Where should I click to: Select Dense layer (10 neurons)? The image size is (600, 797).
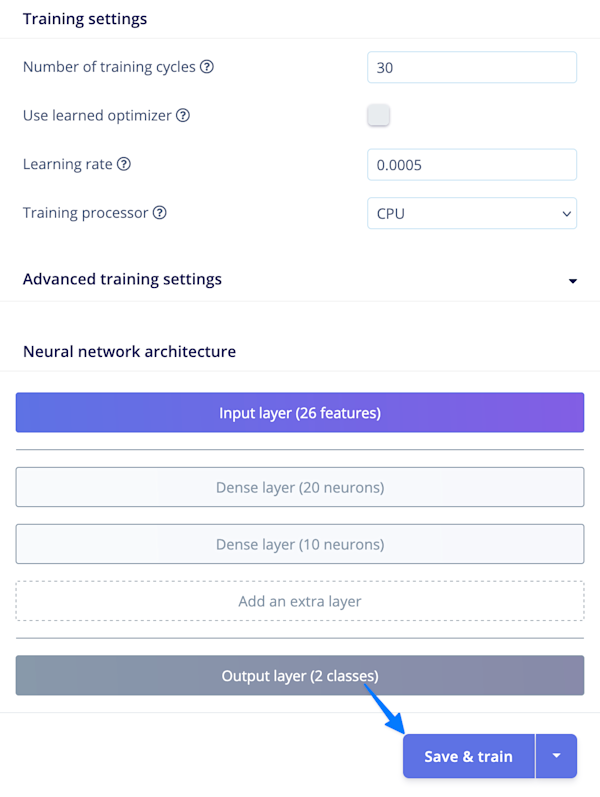[x=300, y=544]
